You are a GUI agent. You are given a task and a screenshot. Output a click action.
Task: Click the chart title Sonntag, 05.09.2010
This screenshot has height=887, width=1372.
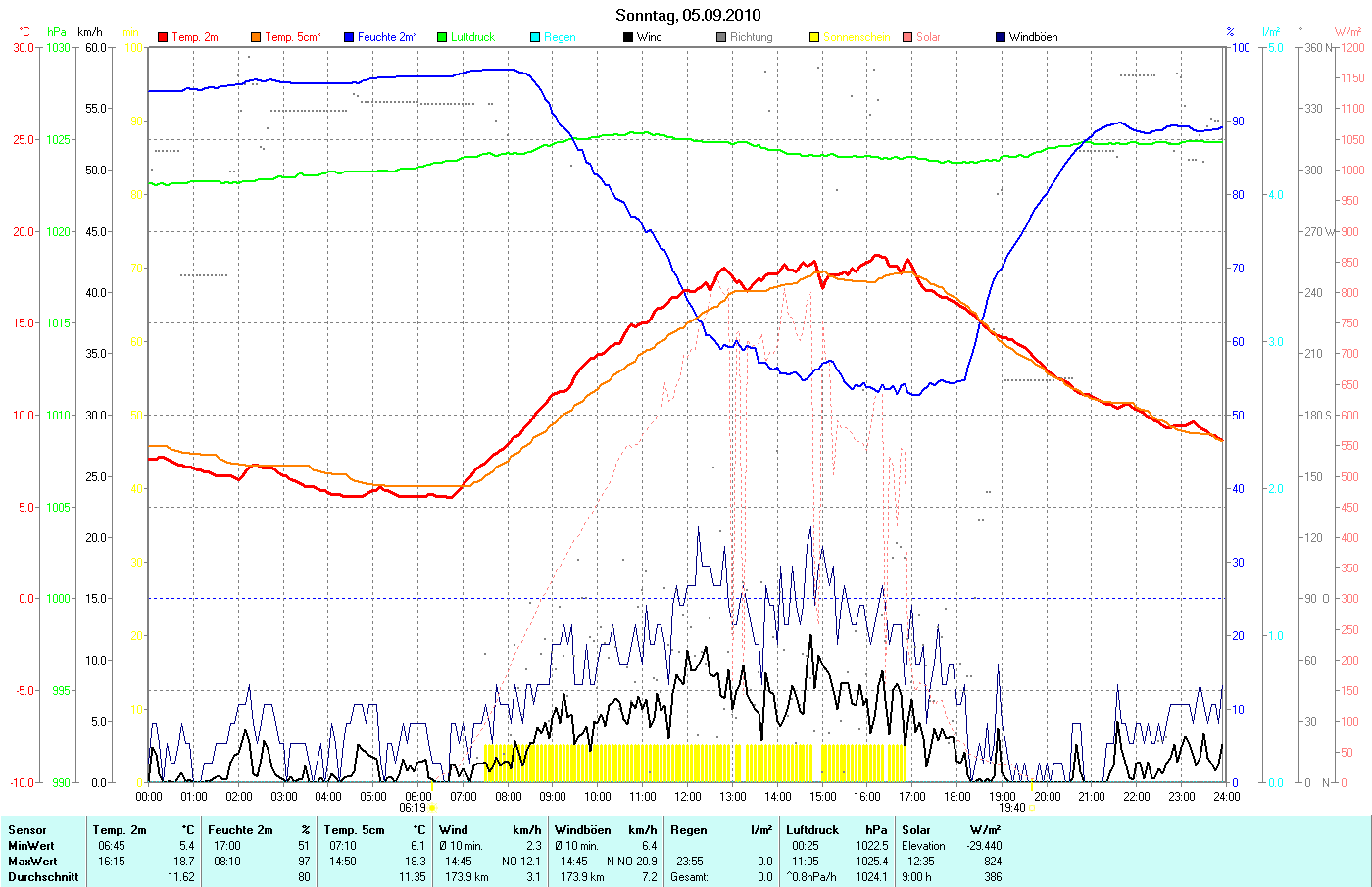[688, 15]
